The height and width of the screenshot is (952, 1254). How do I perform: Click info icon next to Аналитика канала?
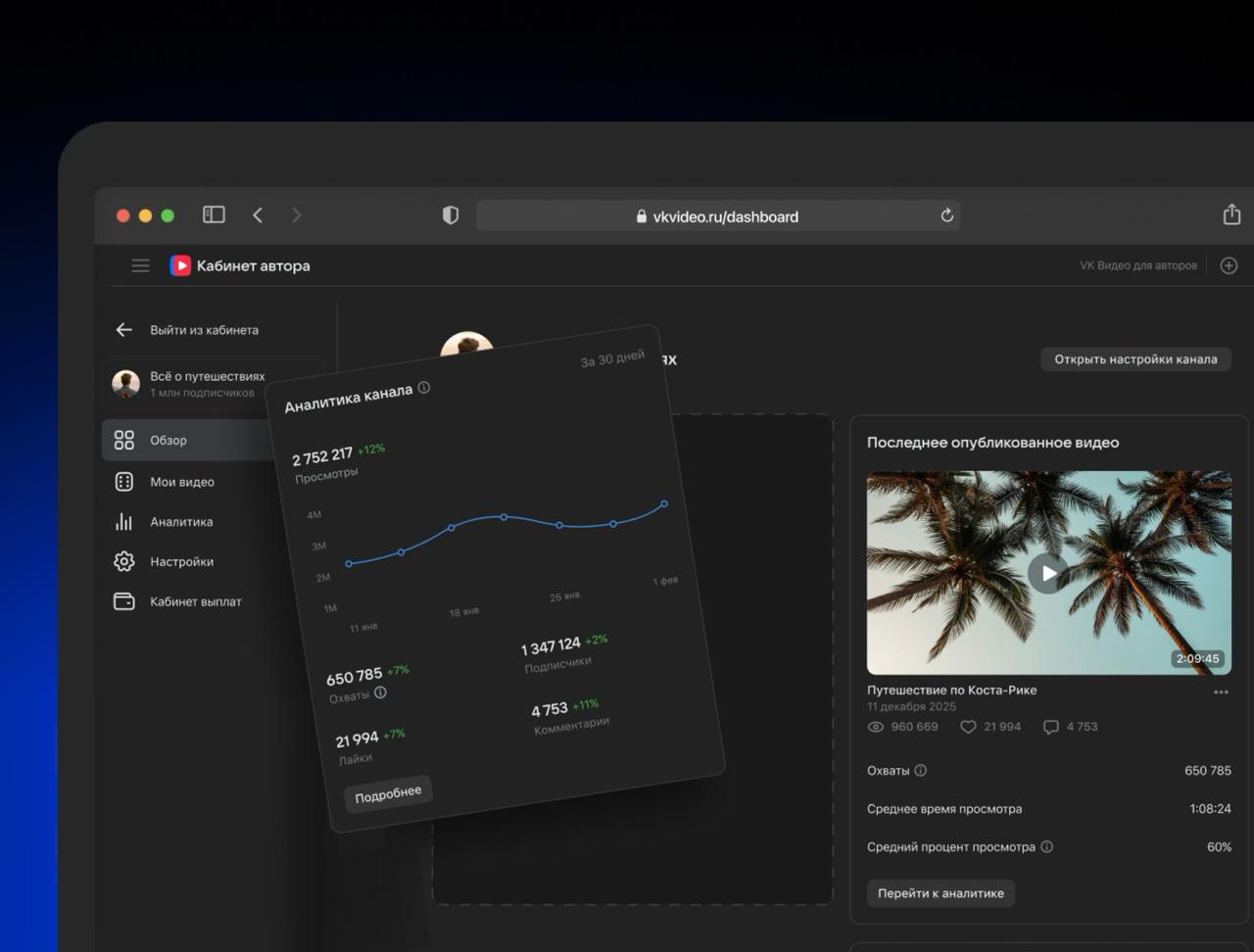click(x=424, y=388)
